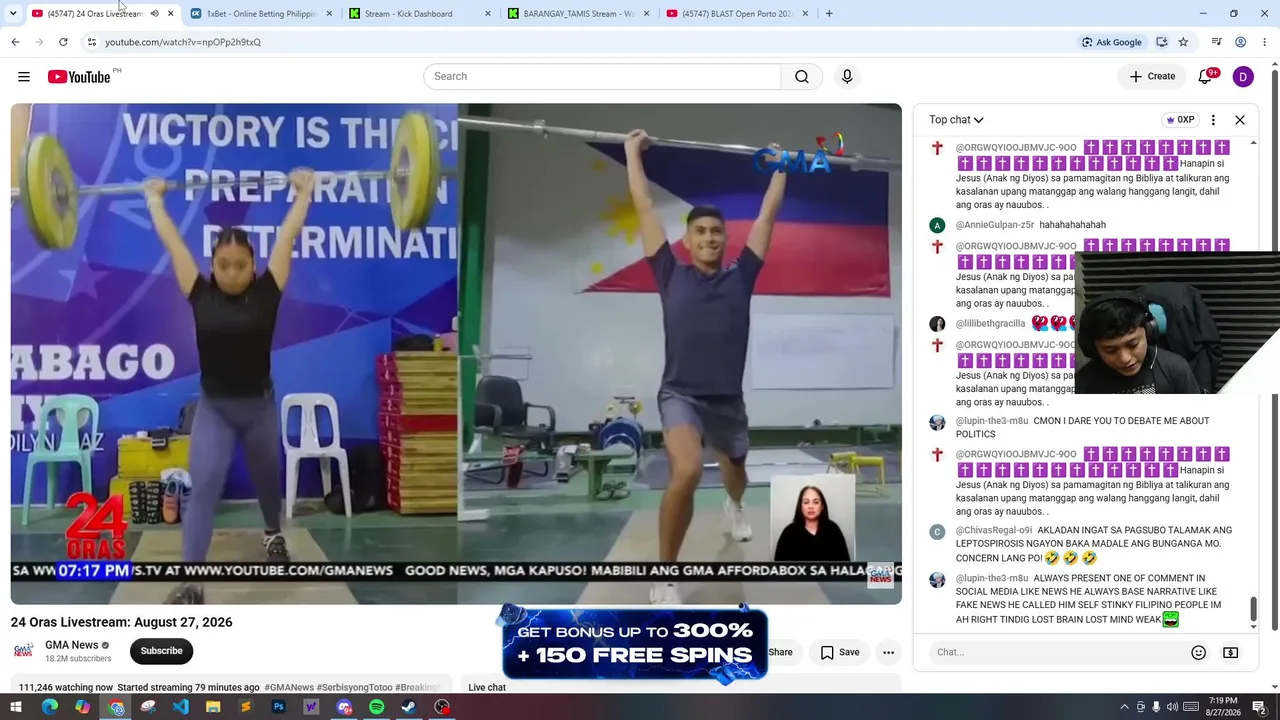Start voice search with the microphone

[847, 77]
